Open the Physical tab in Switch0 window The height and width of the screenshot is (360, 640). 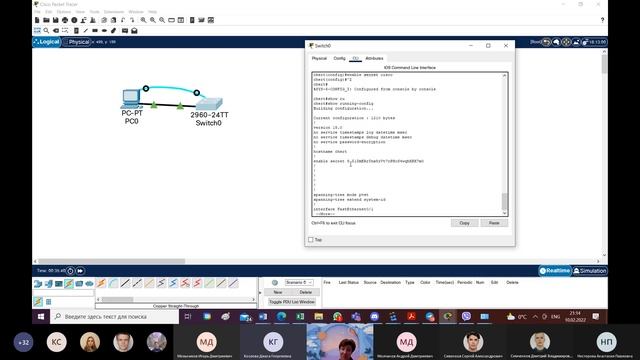coord(319,58)
